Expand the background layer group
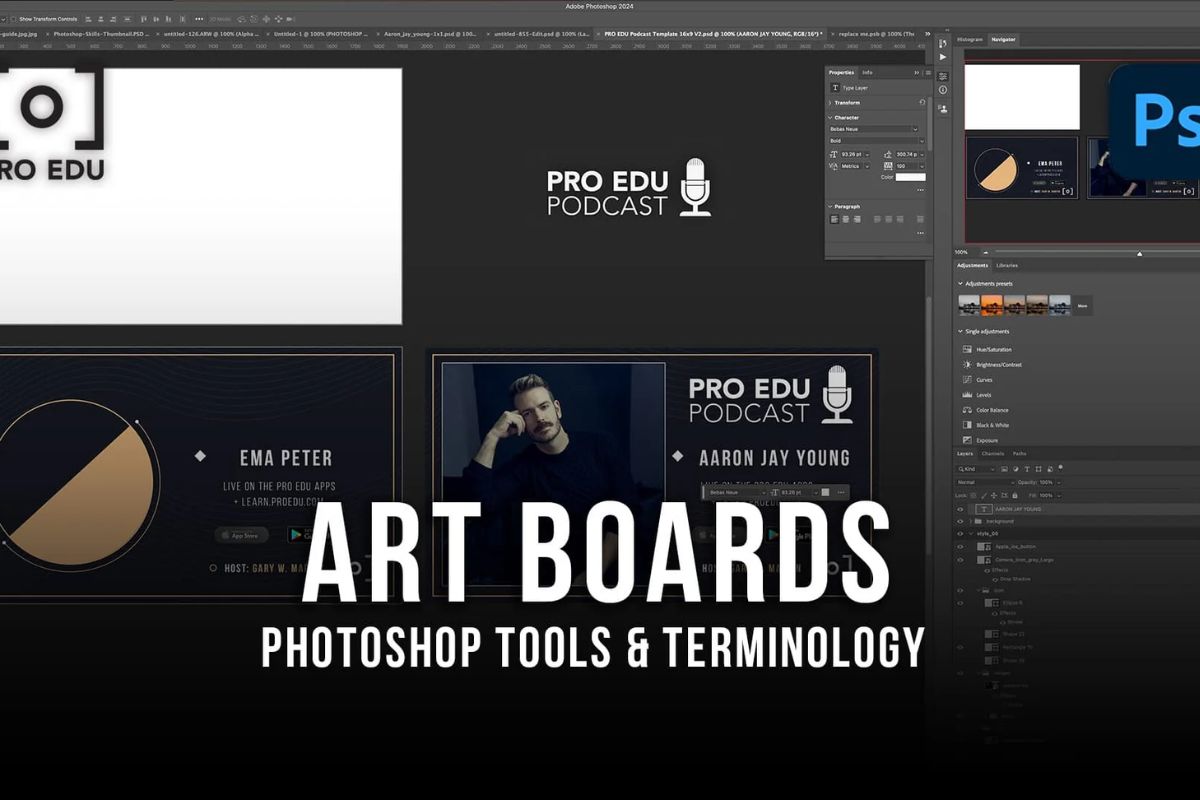The width and height of the screenshot is (1200, 800). (x=970, y=521)
